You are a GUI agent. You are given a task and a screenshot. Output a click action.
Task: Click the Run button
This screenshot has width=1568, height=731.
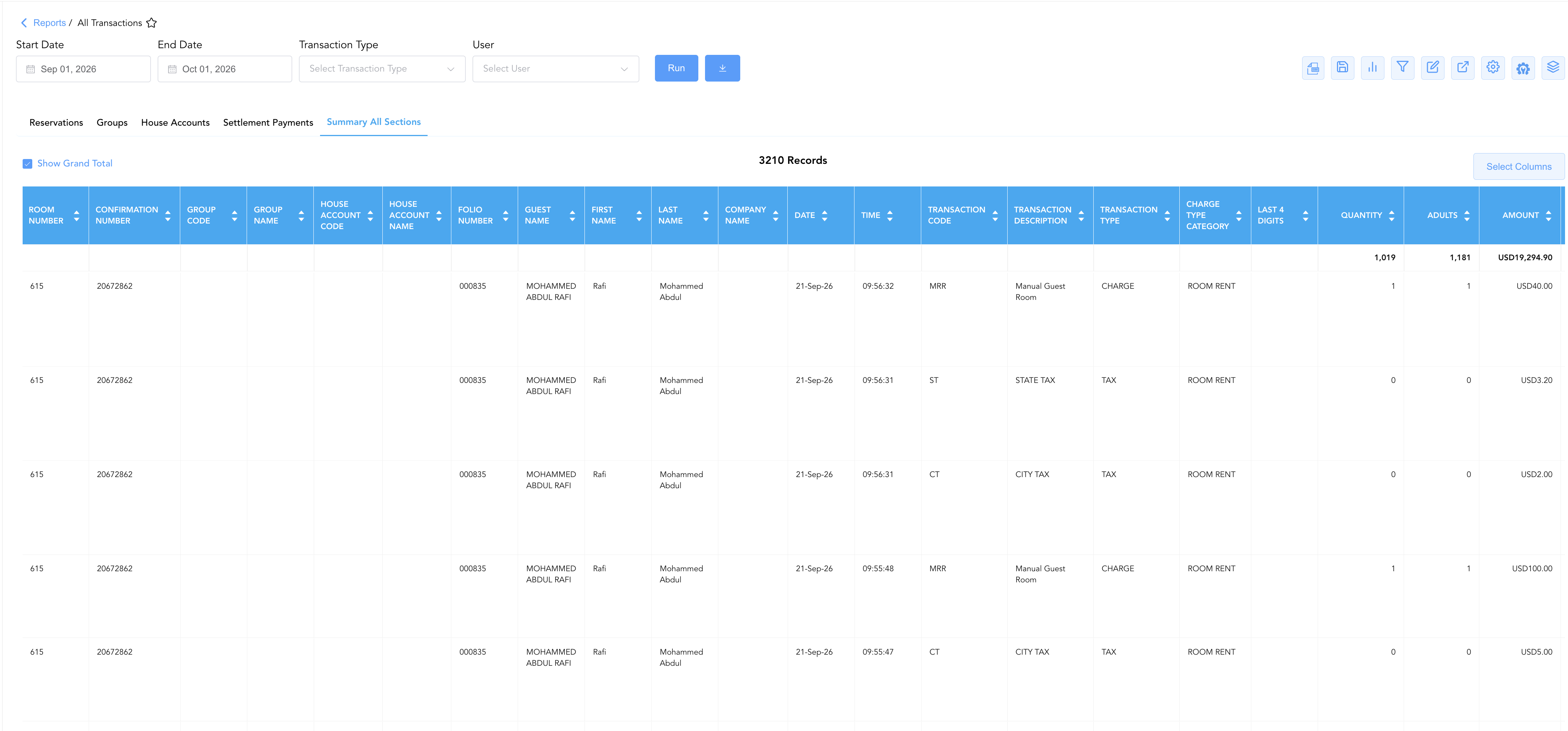point(676,68)
